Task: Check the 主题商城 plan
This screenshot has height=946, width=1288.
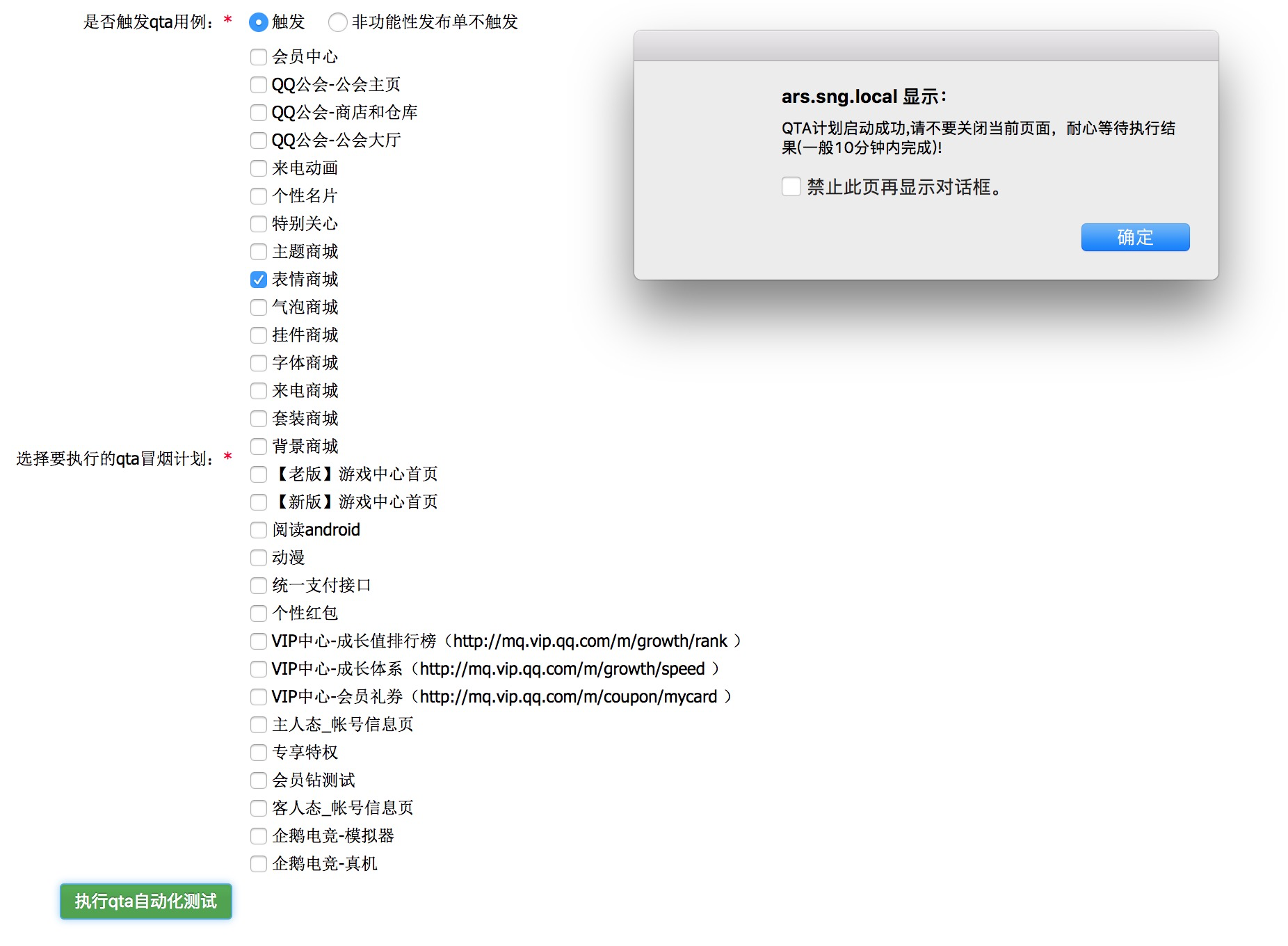Action: click(258, 252)
